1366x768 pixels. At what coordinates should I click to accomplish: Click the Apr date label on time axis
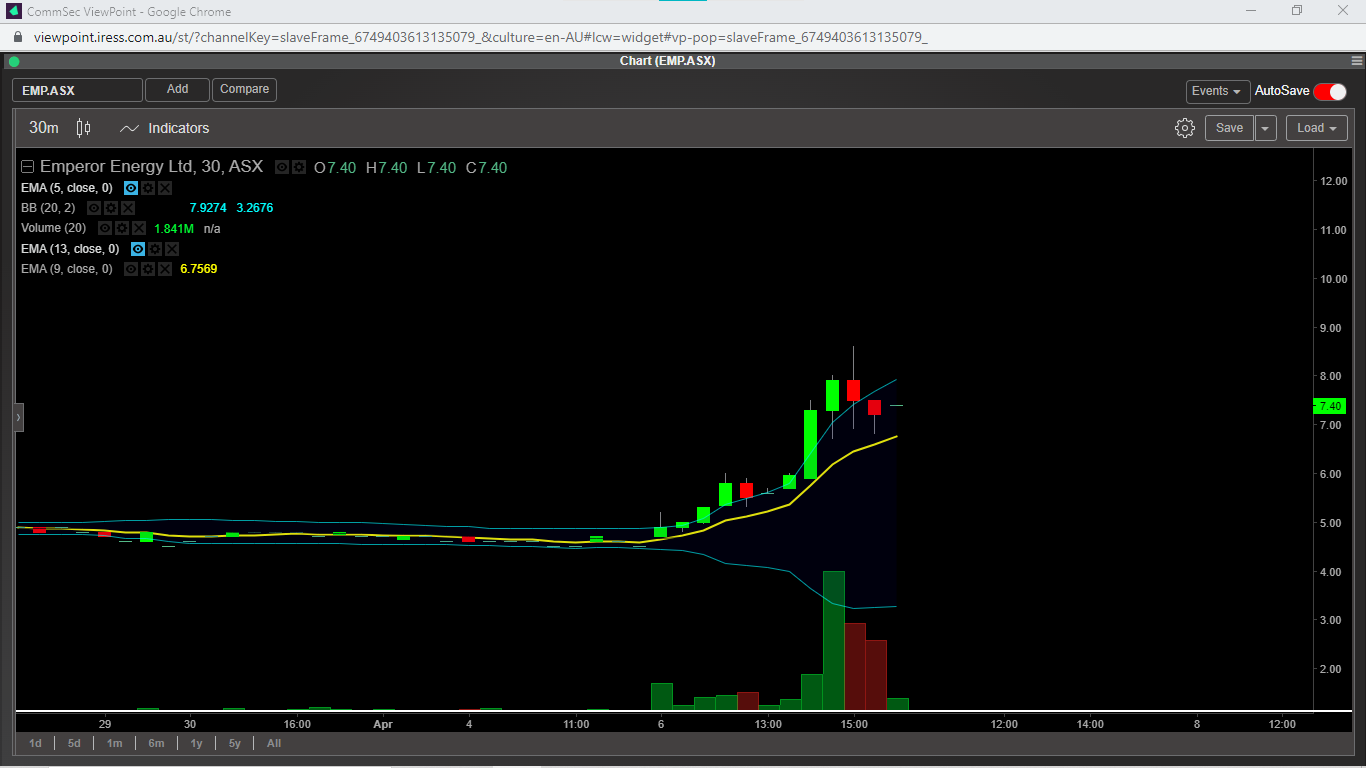[383, 724]
